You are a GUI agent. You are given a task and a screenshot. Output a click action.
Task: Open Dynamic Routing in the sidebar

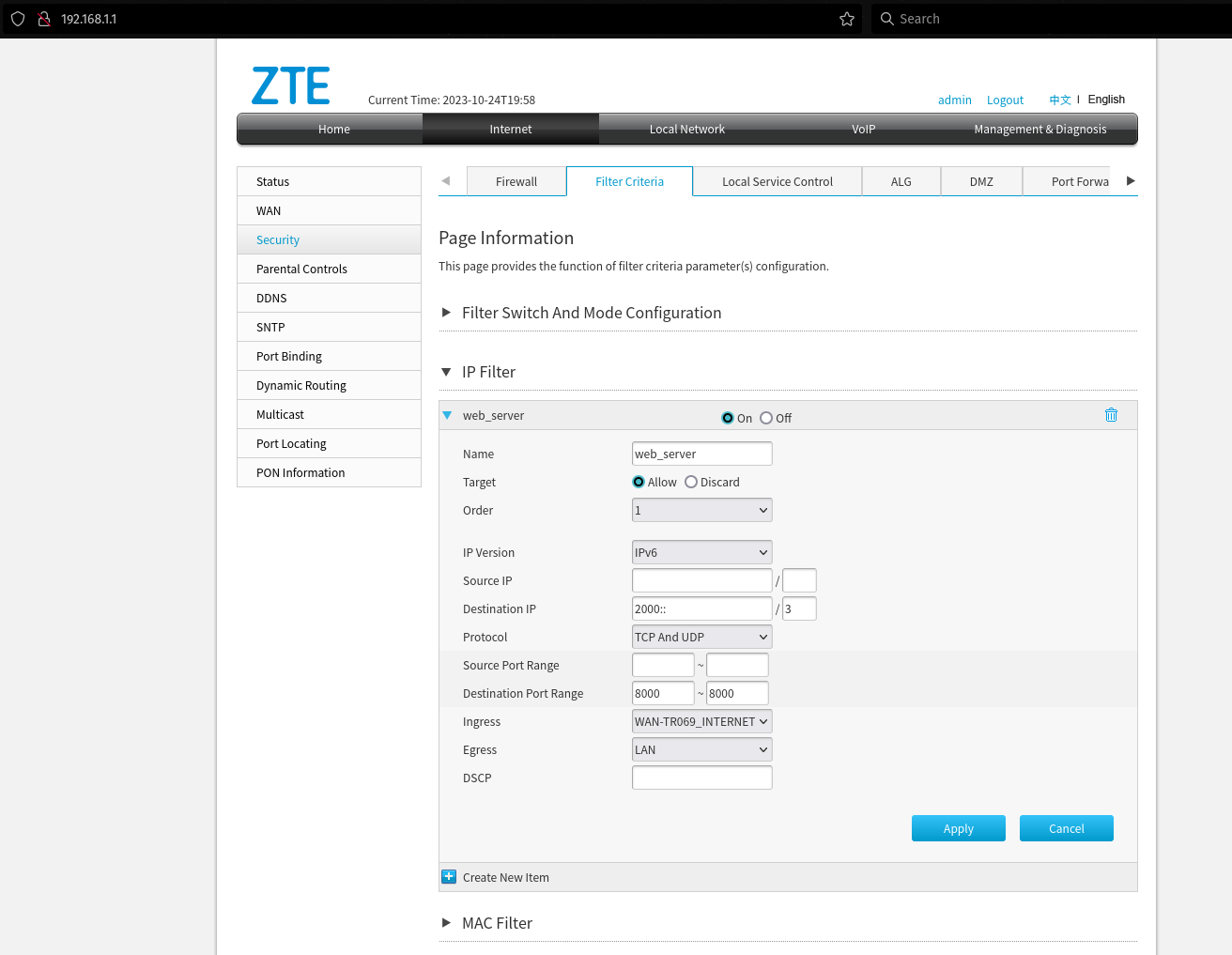click(x=329, y=385)
